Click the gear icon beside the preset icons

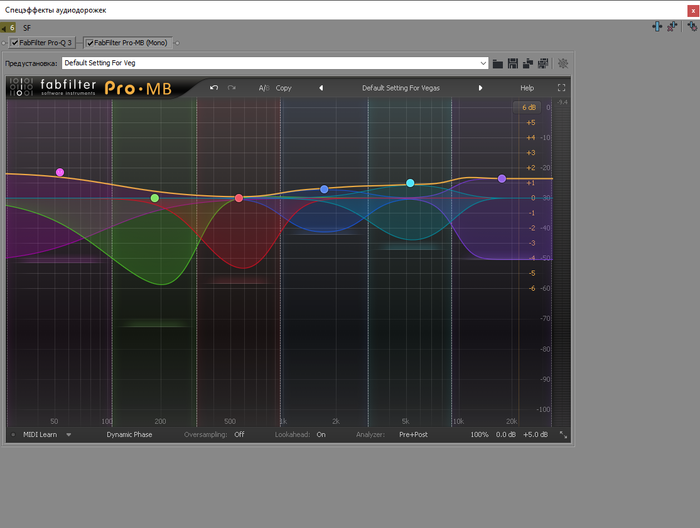click(x=563, y=63)
